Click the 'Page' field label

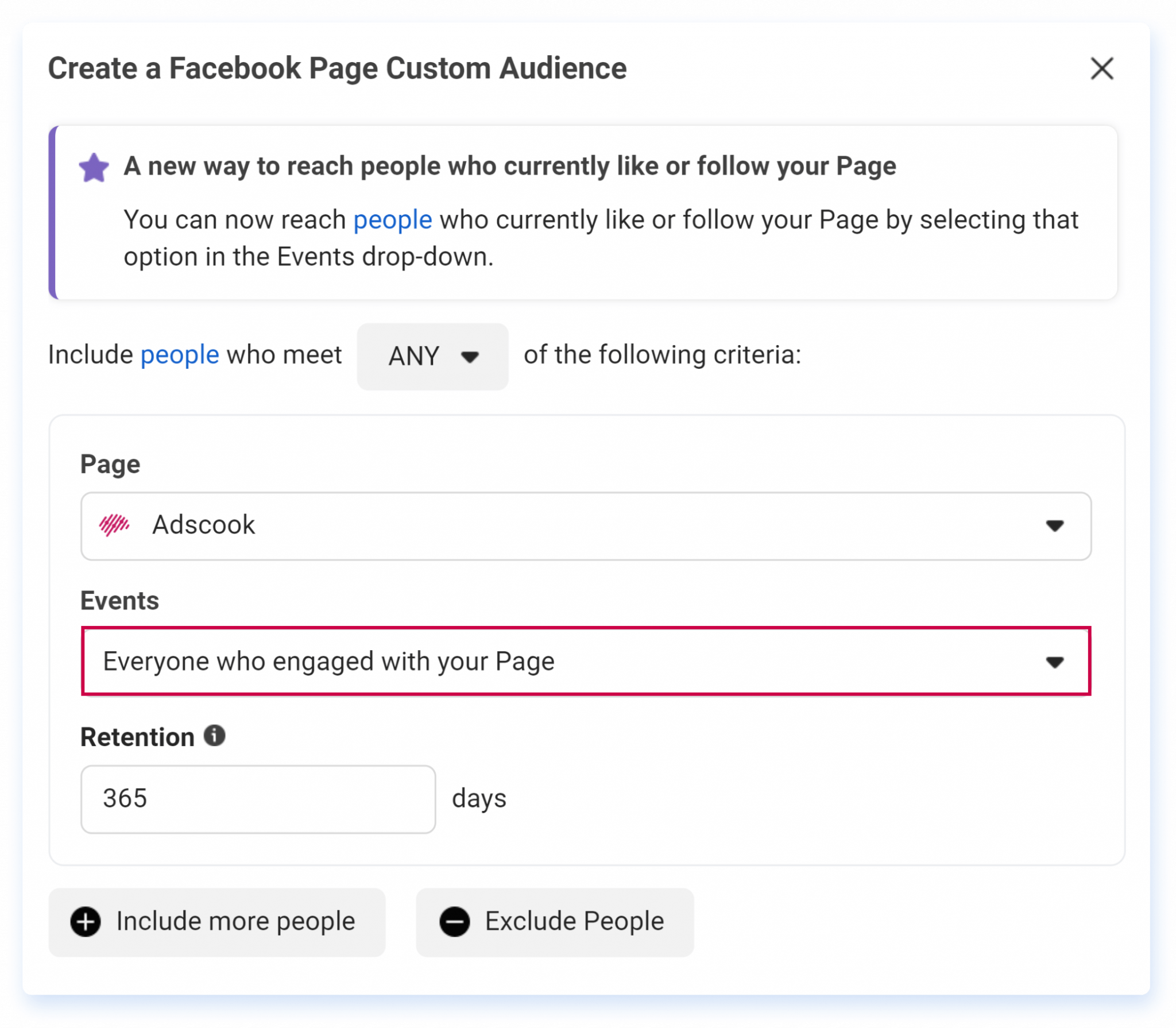pos(110,464)
